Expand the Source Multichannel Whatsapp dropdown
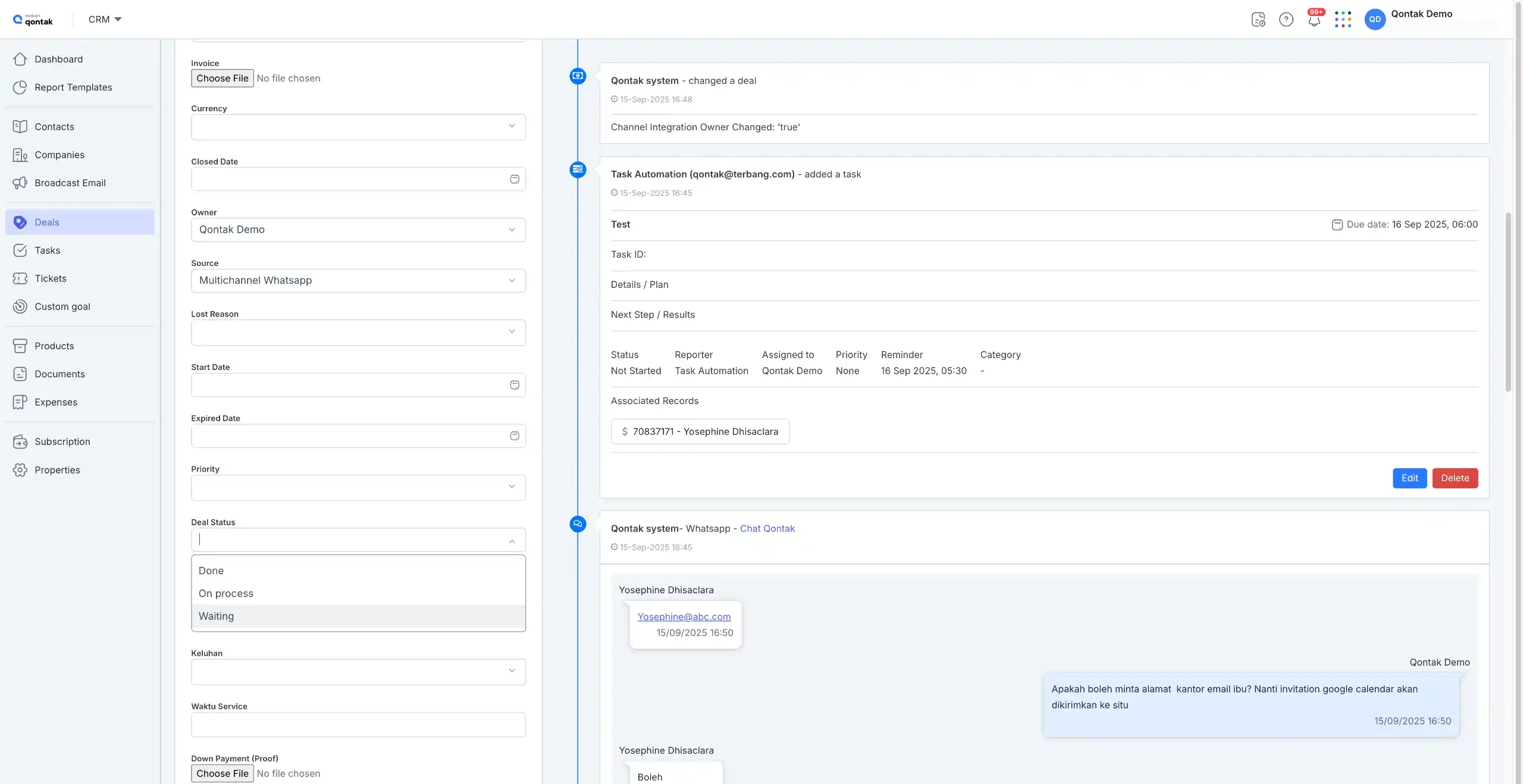 [x=358, y=280]
